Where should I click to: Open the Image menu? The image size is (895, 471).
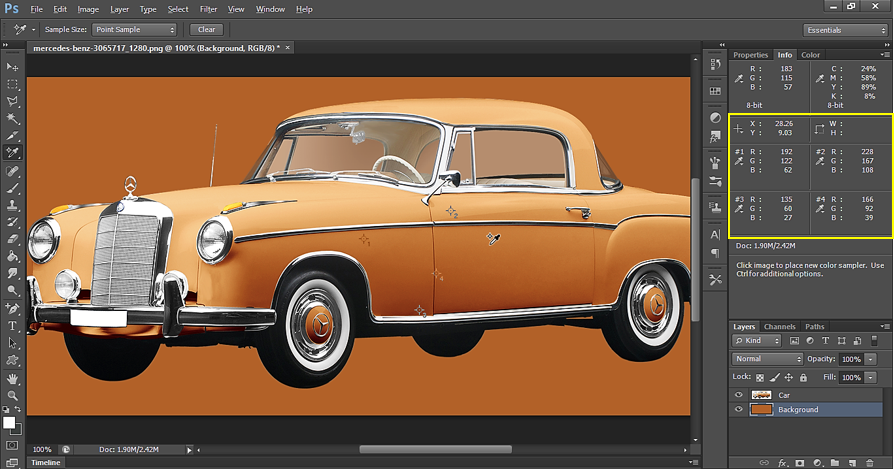tap(88, 9)
